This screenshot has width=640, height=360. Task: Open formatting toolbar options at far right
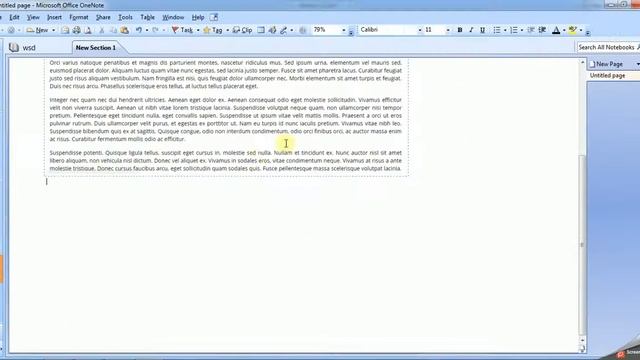pos(588,32)
